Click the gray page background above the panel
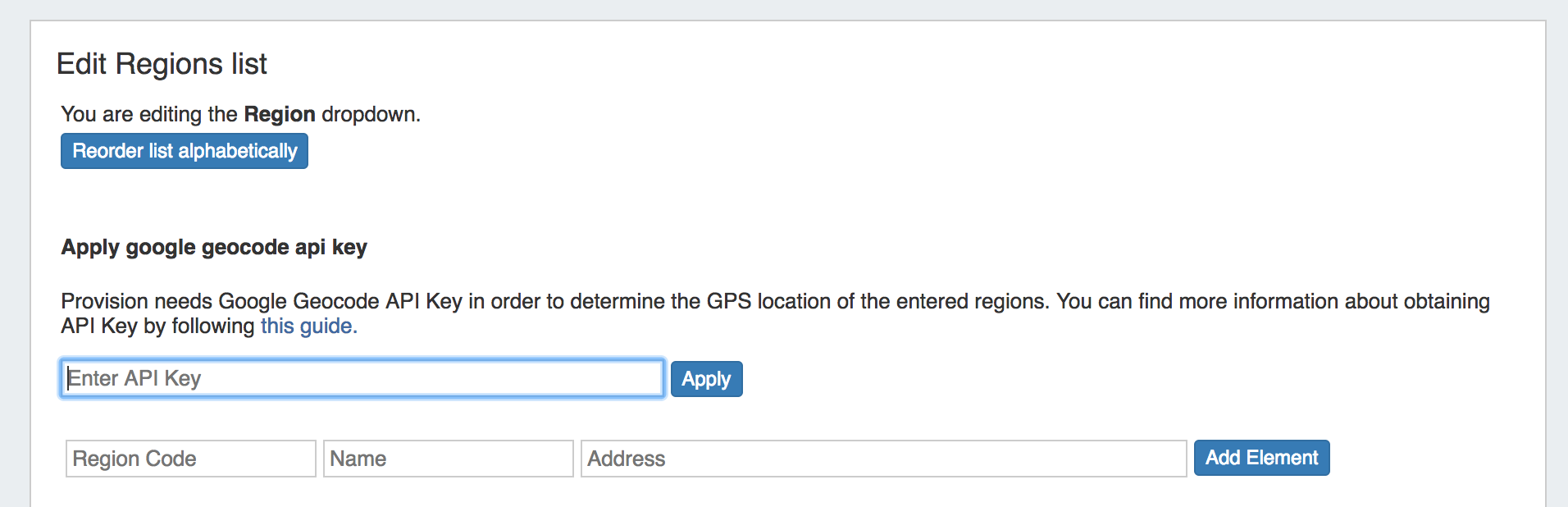 784,9
